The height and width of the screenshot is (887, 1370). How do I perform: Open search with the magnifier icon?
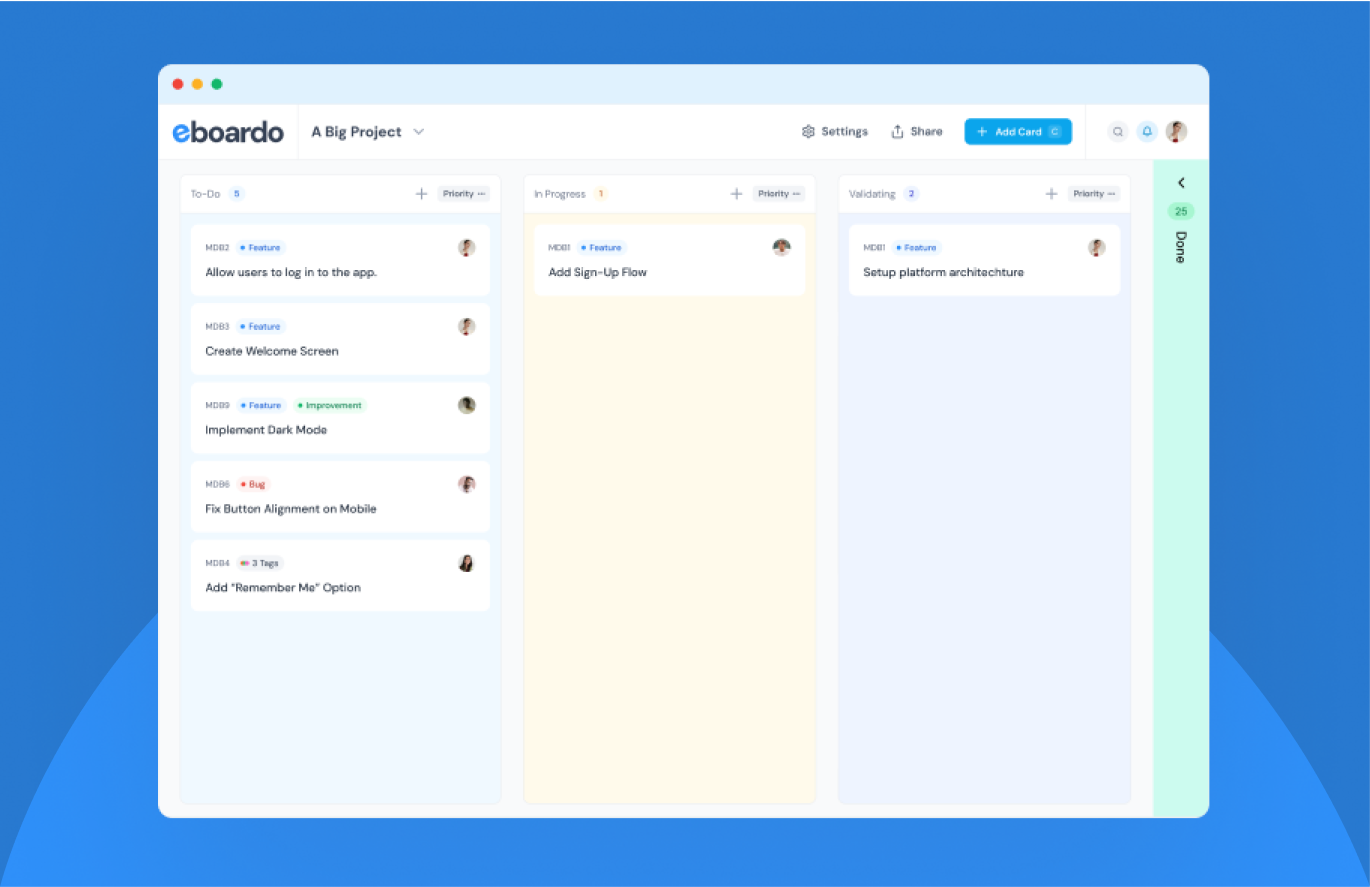click(1118, 132)
